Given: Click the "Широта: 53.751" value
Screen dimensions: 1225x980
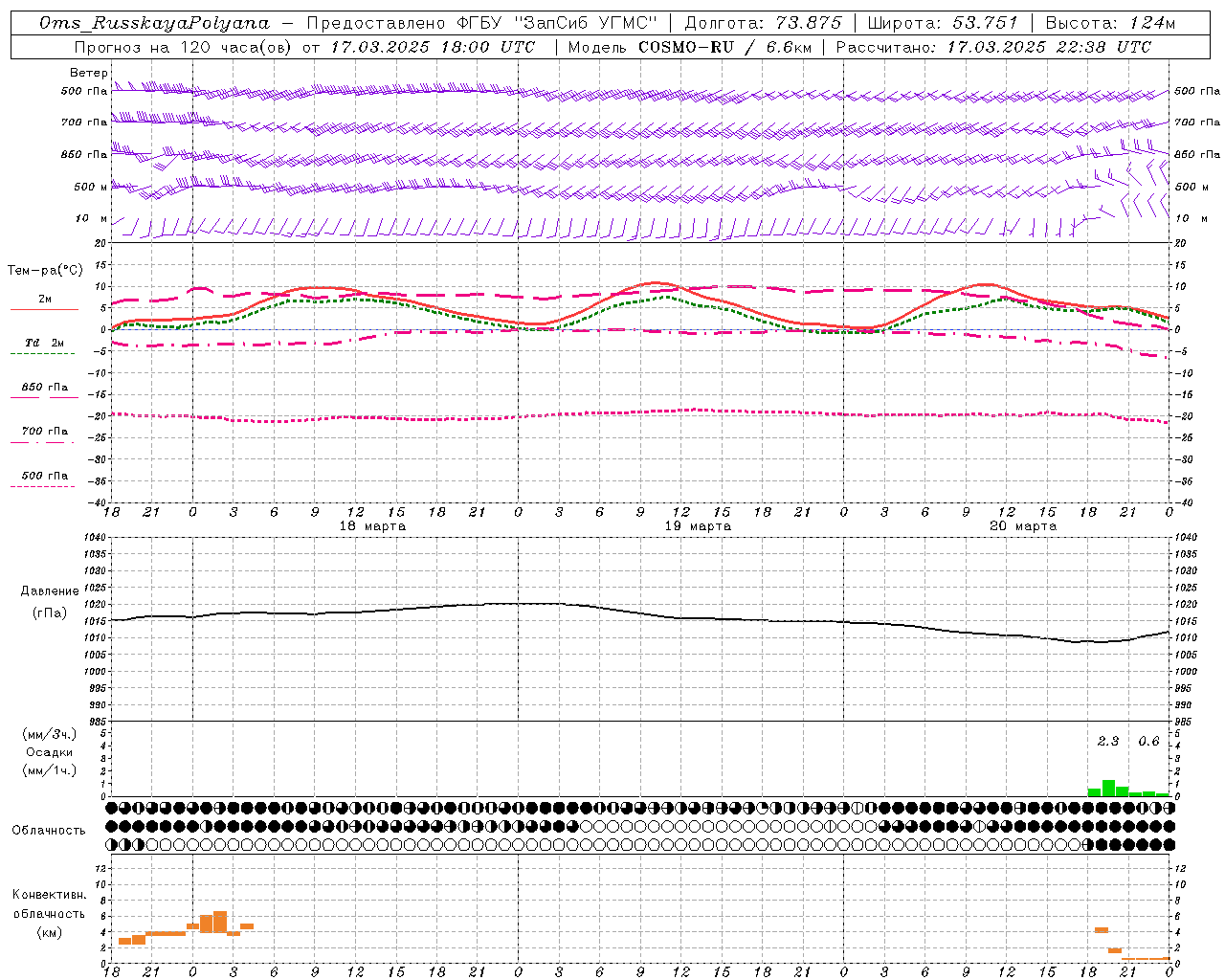Looking at the screenshot, I should (x=943, y=23).
